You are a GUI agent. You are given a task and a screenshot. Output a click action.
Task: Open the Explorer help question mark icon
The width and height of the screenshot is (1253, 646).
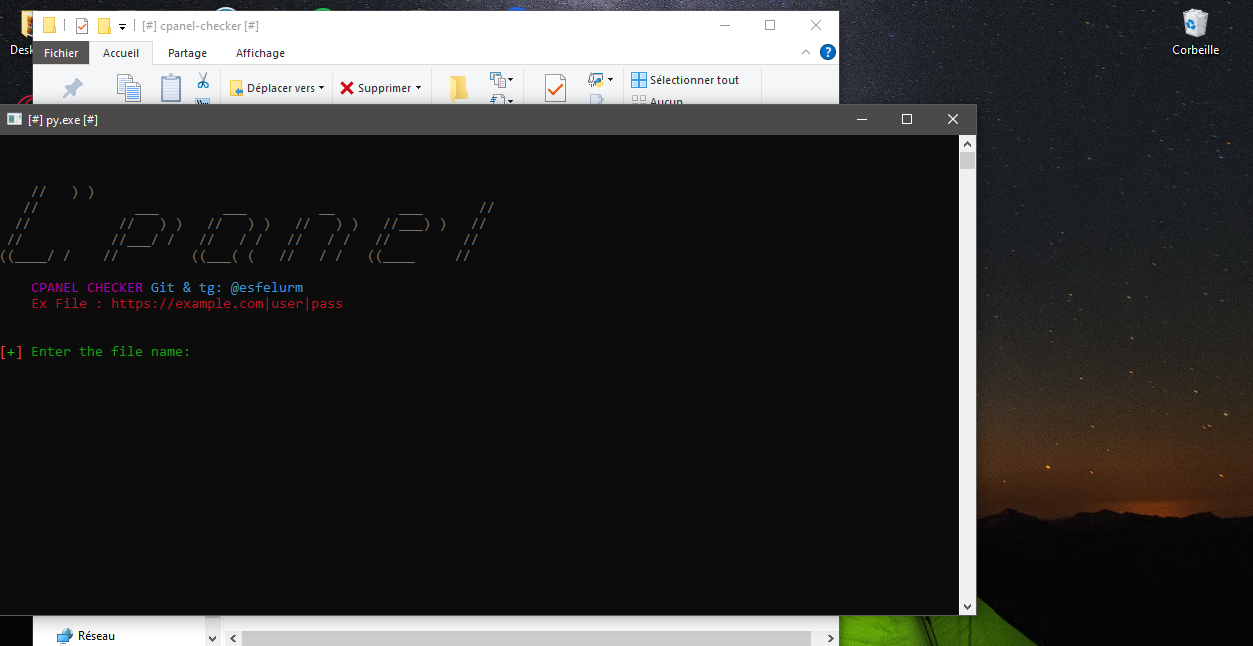[827, 52]
